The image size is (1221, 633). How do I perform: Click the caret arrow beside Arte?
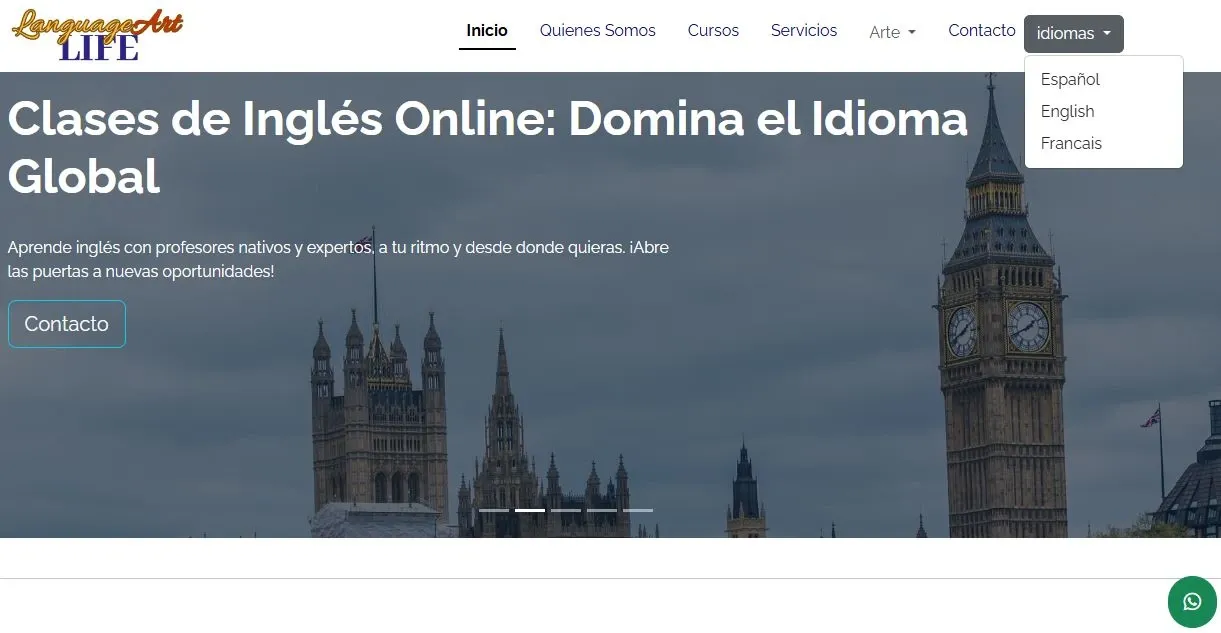911,34
